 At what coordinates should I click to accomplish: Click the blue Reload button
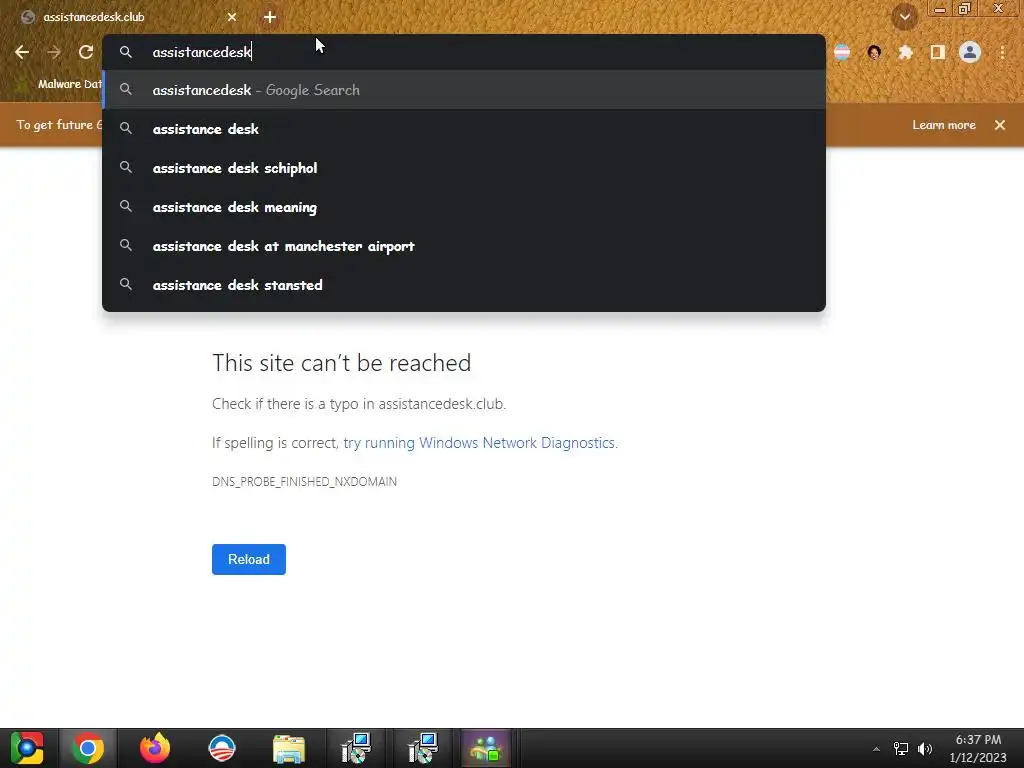click(249, 560)
